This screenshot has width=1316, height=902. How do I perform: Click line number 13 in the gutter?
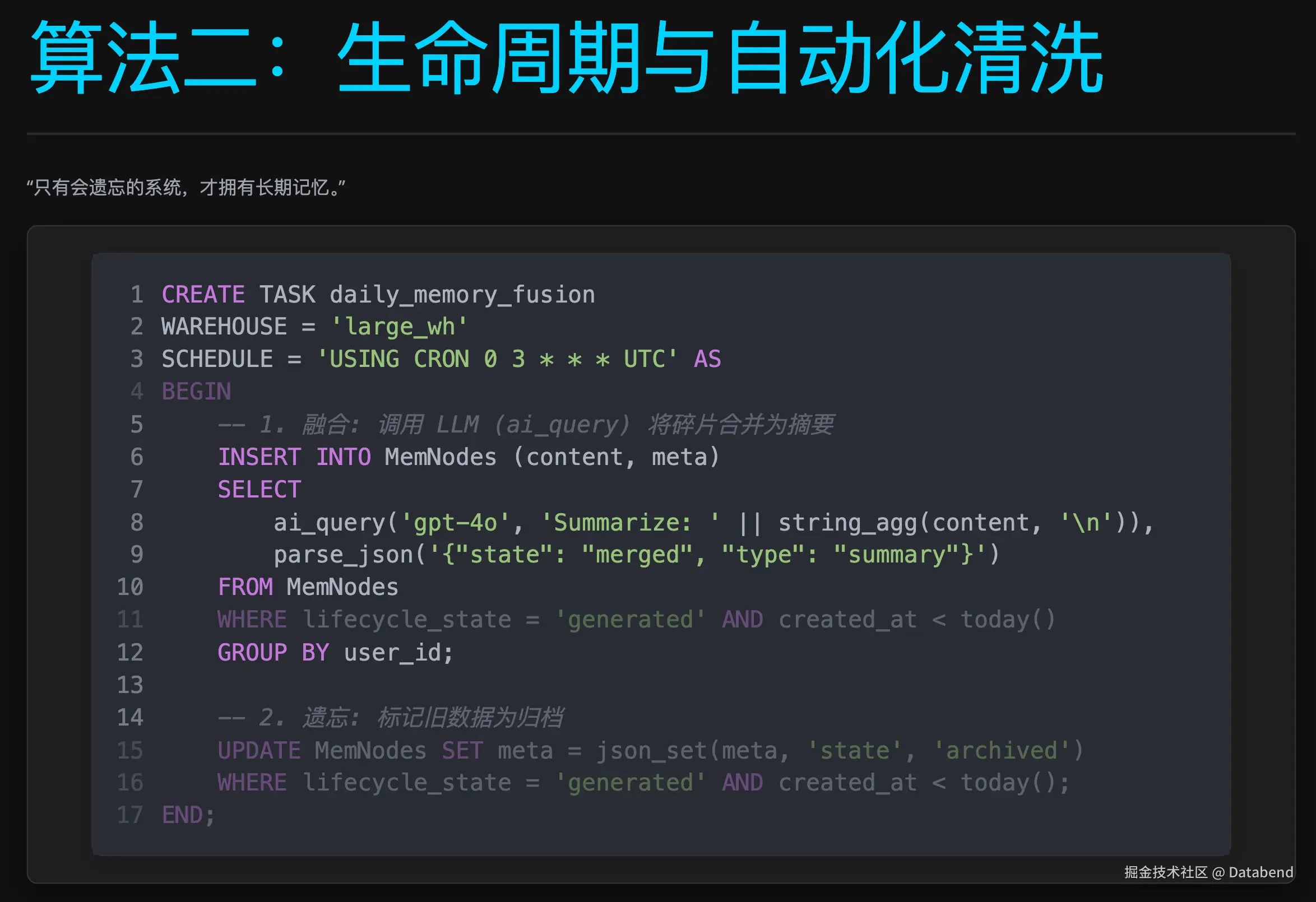[x=130, y=685]
